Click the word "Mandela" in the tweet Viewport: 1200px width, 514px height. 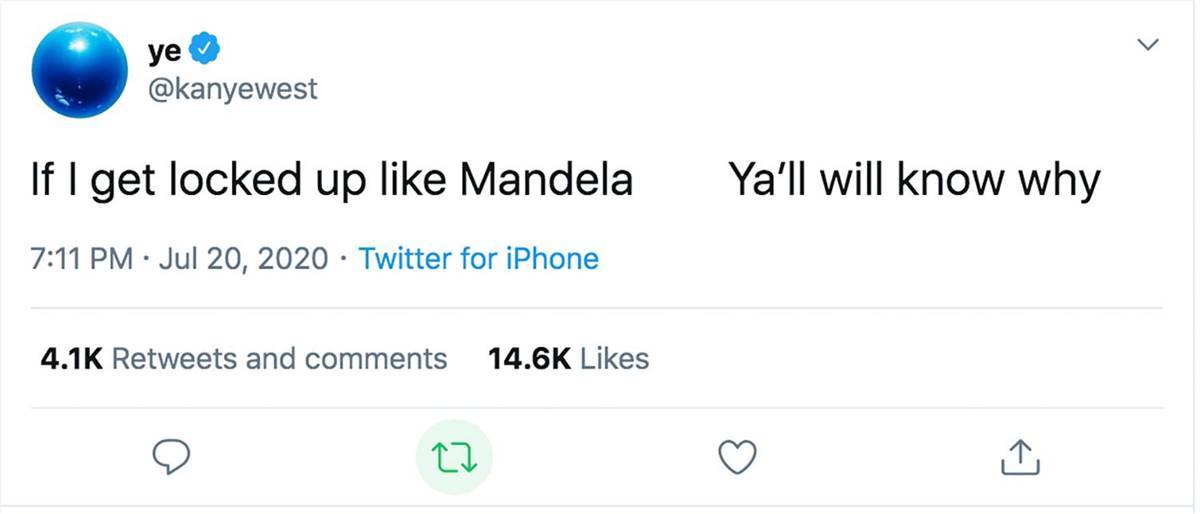[546, 182]
